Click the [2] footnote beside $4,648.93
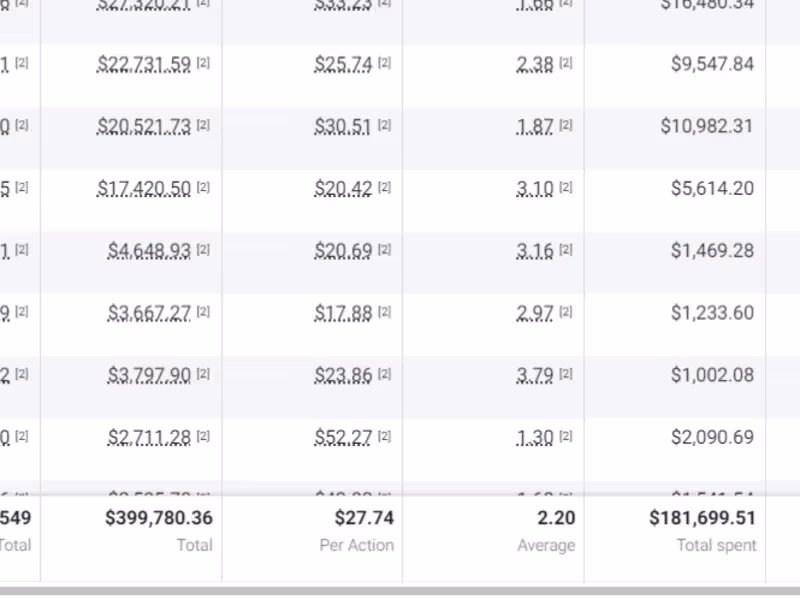This screenshot has height=600, width=800. tap(203, 250)
